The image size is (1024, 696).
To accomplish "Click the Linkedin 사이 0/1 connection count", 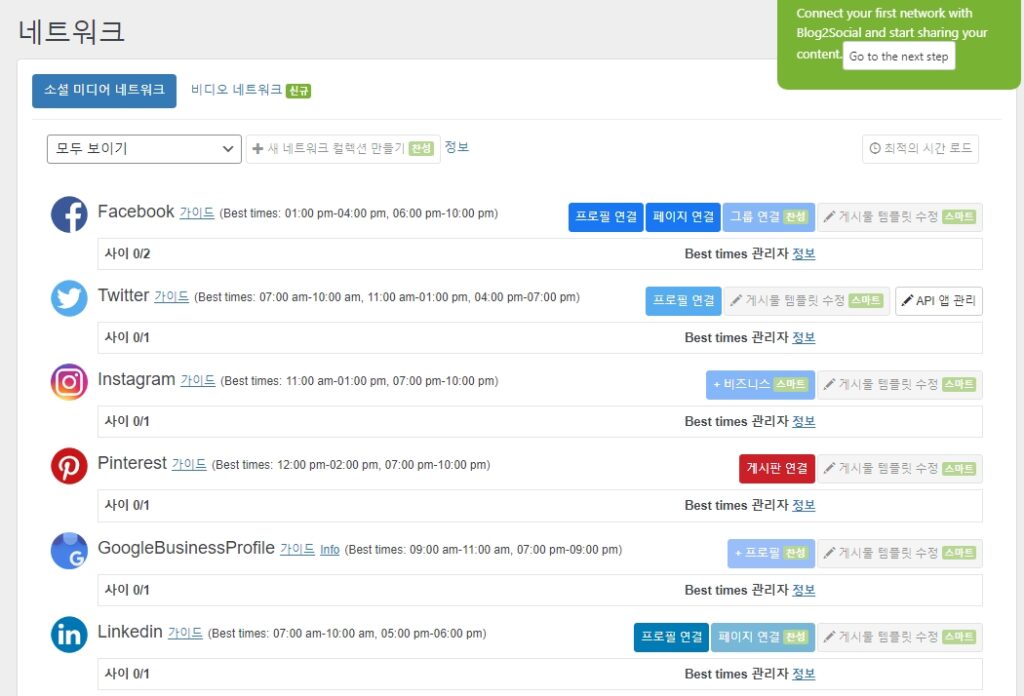I will pyautogui.click(x=127, y=674).
